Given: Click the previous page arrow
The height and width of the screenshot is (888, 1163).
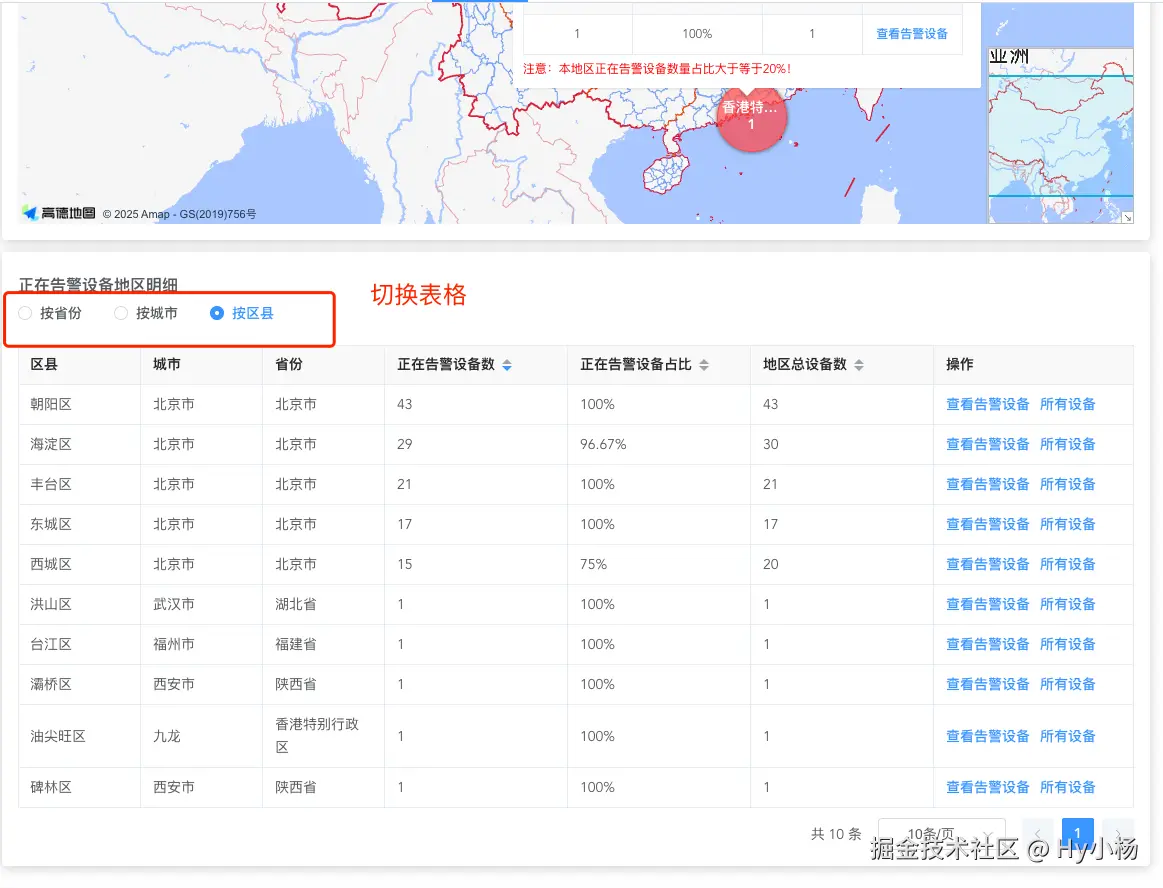Looking at the screenshot, I should (1038, 834).
